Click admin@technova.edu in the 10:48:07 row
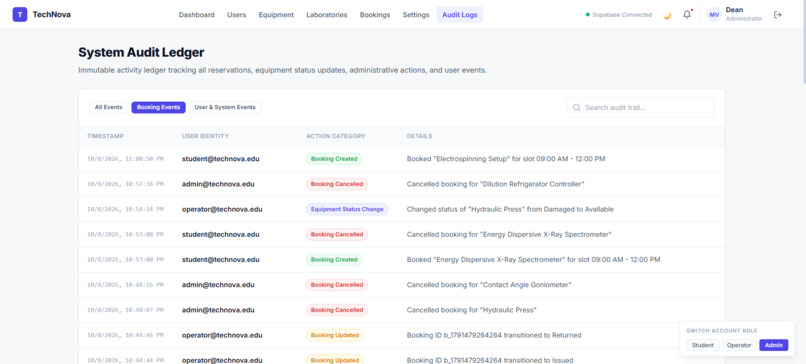The height and width of the screenshot is (364, 806). click(218, 310)
